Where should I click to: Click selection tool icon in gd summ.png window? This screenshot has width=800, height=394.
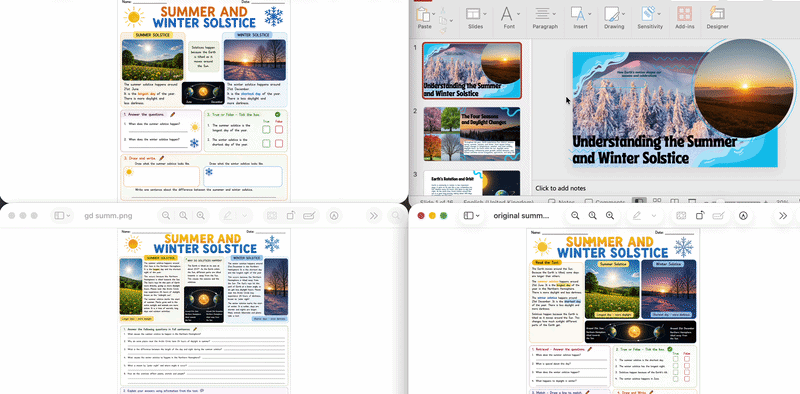click(x=272, y=216)
